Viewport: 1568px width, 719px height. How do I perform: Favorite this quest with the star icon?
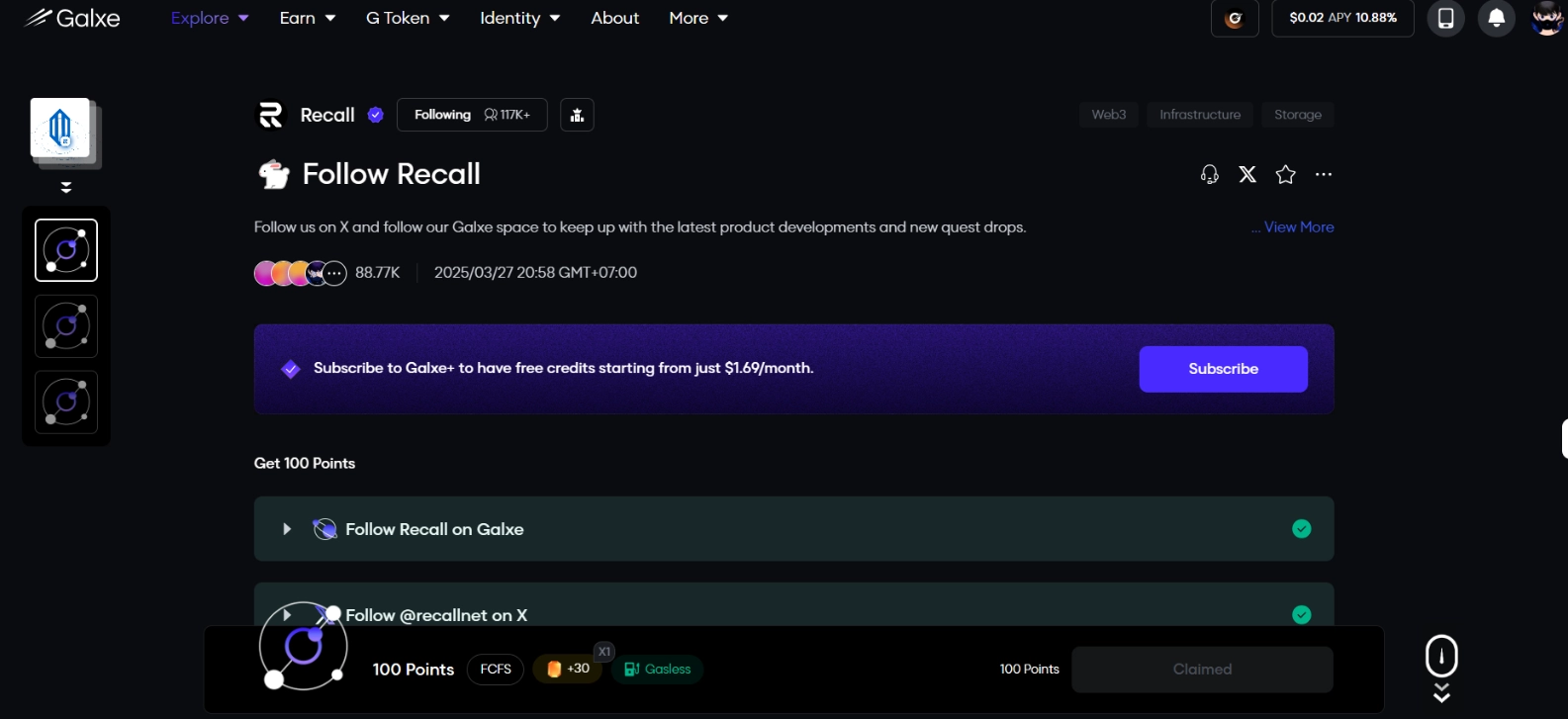pos(1285,174)
